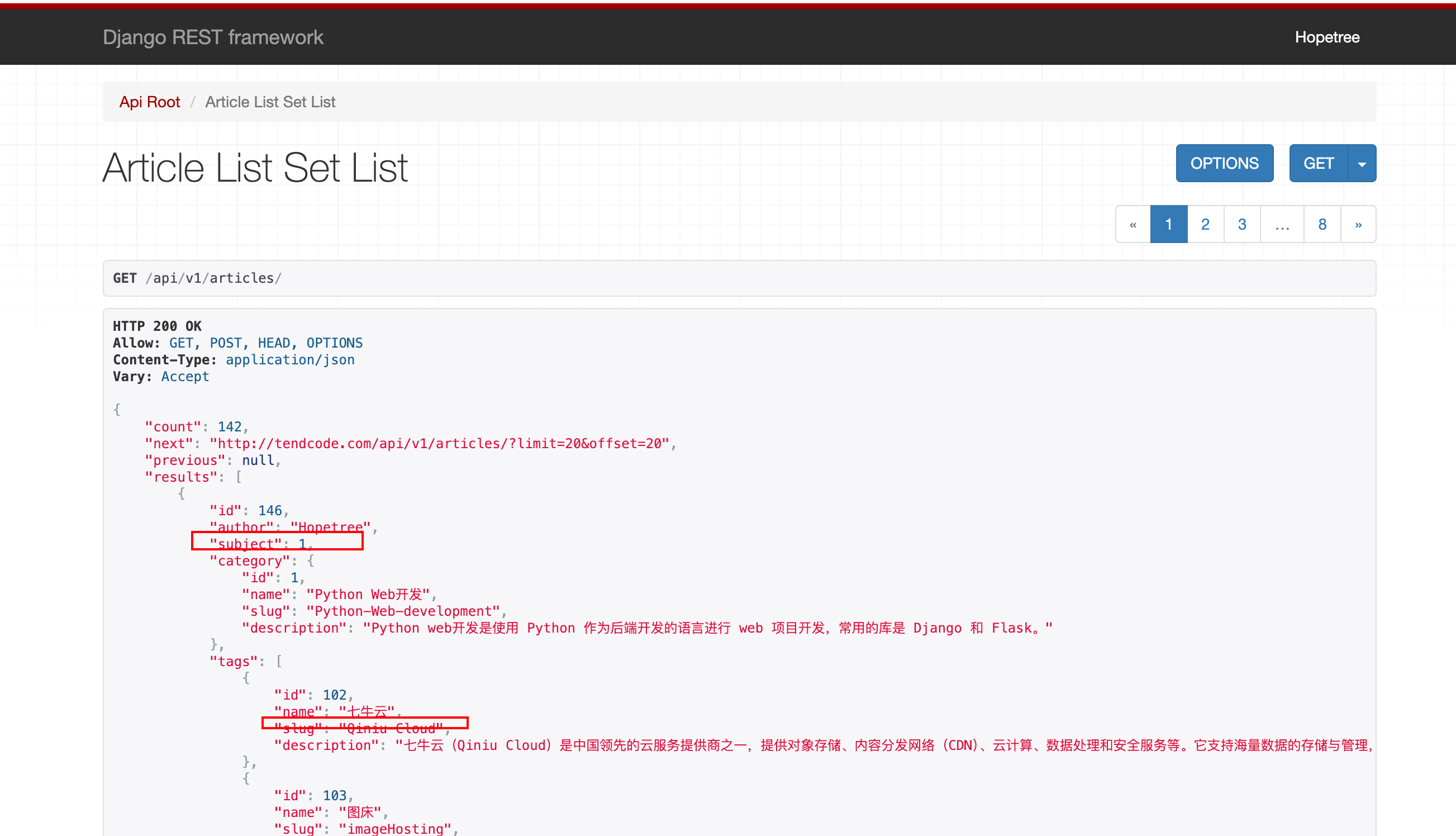Viewport: 1456px width, 836px height.
Task: Click the tag name "七牛云"
Action: tap(367, 711)
